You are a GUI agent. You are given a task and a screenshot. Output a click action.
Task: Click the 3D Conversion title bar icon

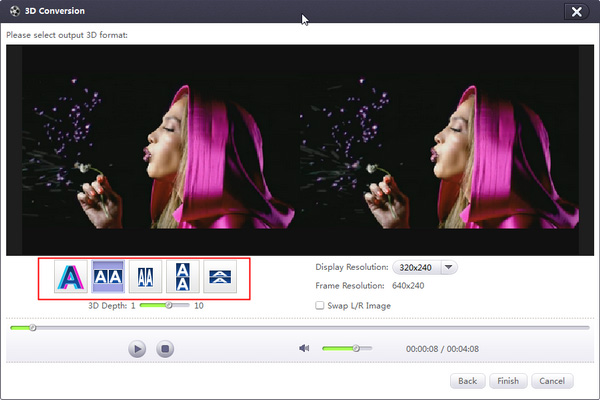13,12
